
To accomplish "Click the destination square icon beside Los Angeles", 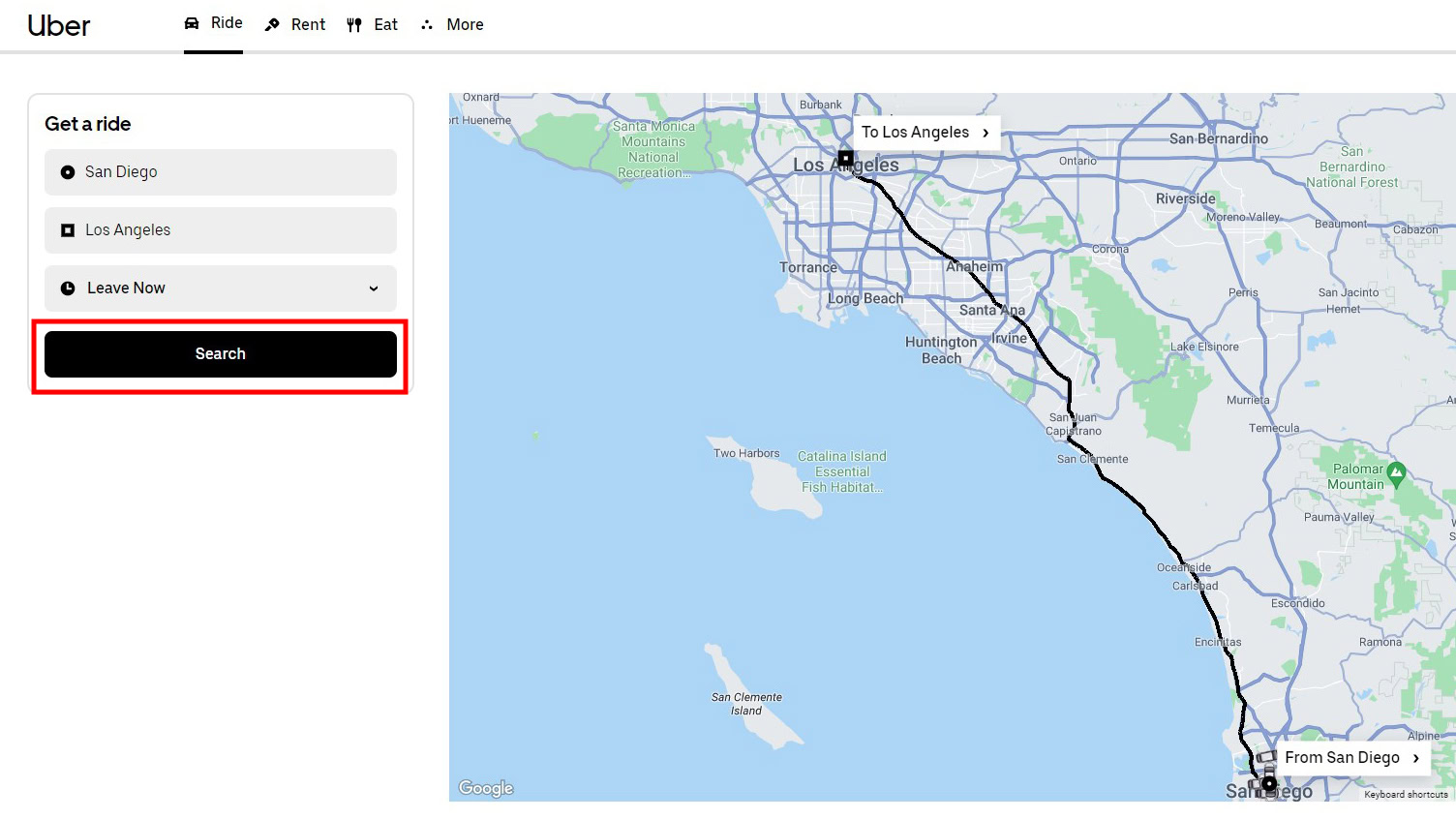I will [x=68, y=230].
